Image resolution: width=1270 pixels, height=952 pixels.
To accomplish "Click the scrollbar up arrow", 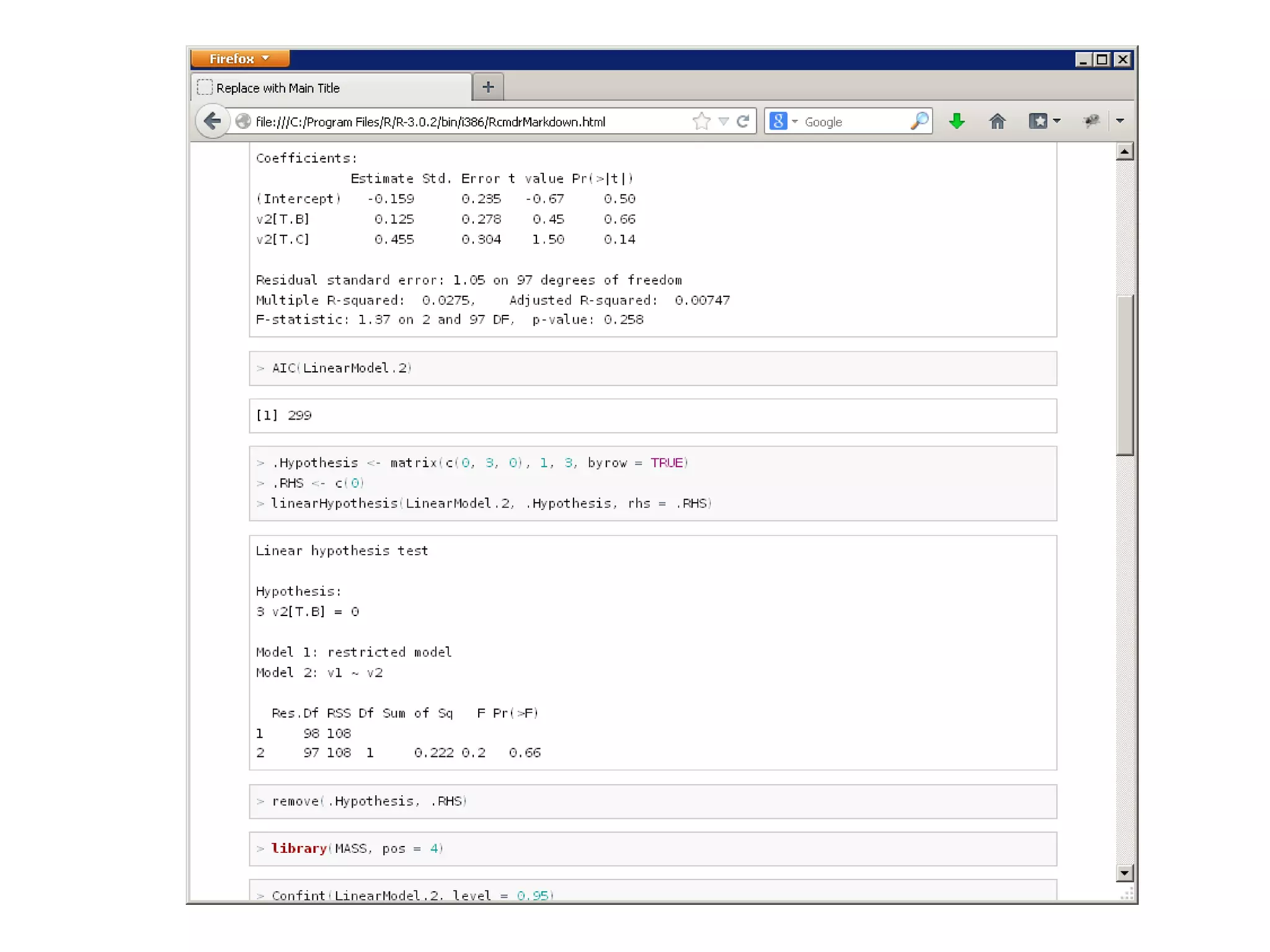I will (1124, 152).
